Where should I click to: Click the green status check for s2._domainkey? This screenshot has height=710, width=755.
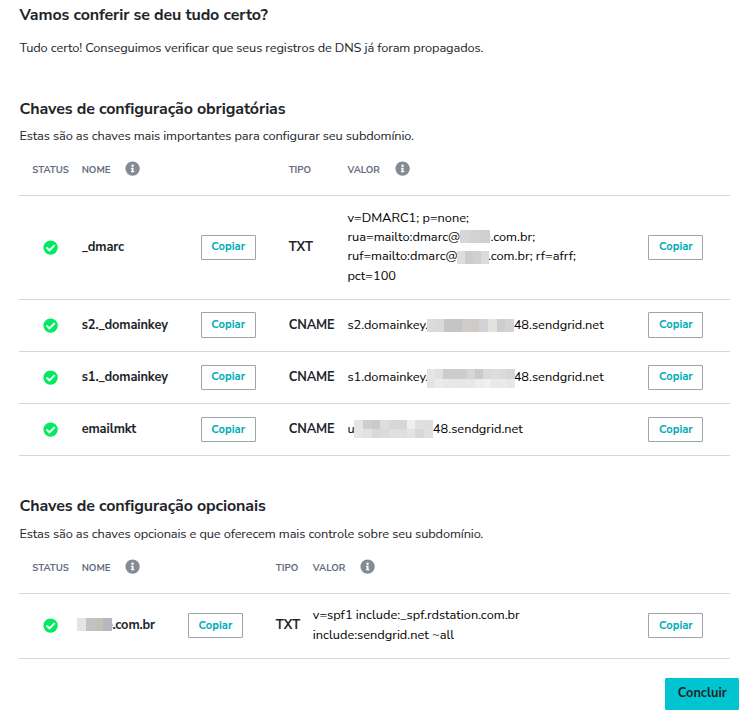pos(51,325)
